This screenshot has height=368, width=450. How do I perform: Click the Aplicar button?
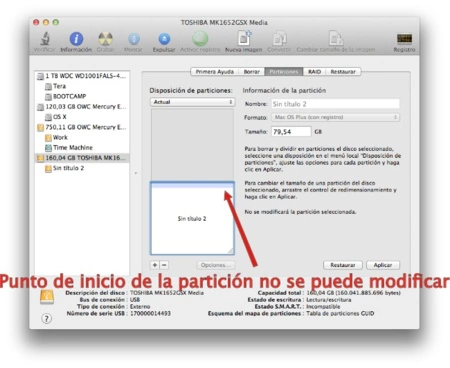click(383, 265)
